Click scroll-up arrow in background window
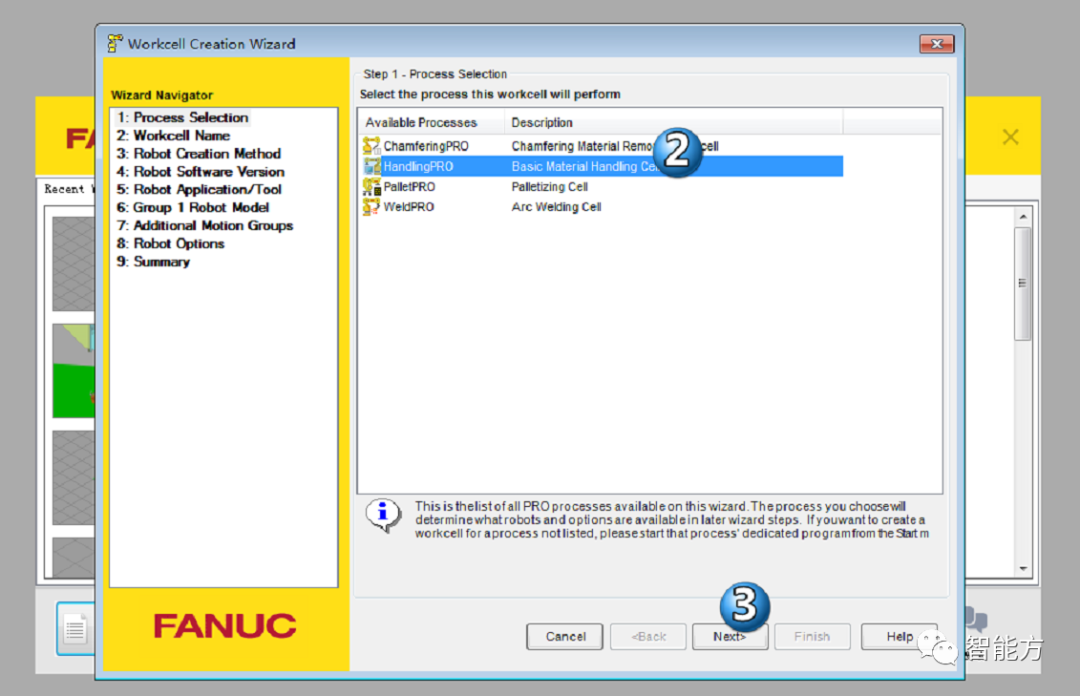Screen dimensions: 1080x696 tap(1023, 216)
